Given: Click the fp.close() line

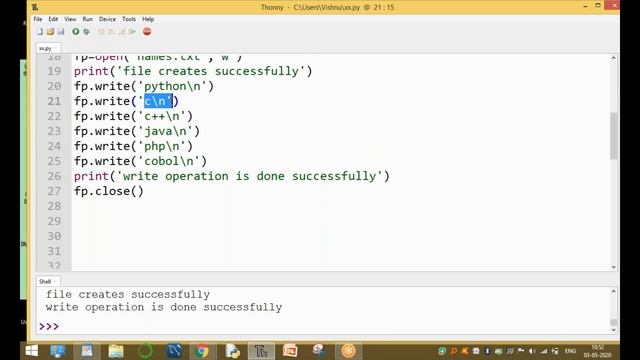Looking at the screenshot, I should click(x=109, y=191).
